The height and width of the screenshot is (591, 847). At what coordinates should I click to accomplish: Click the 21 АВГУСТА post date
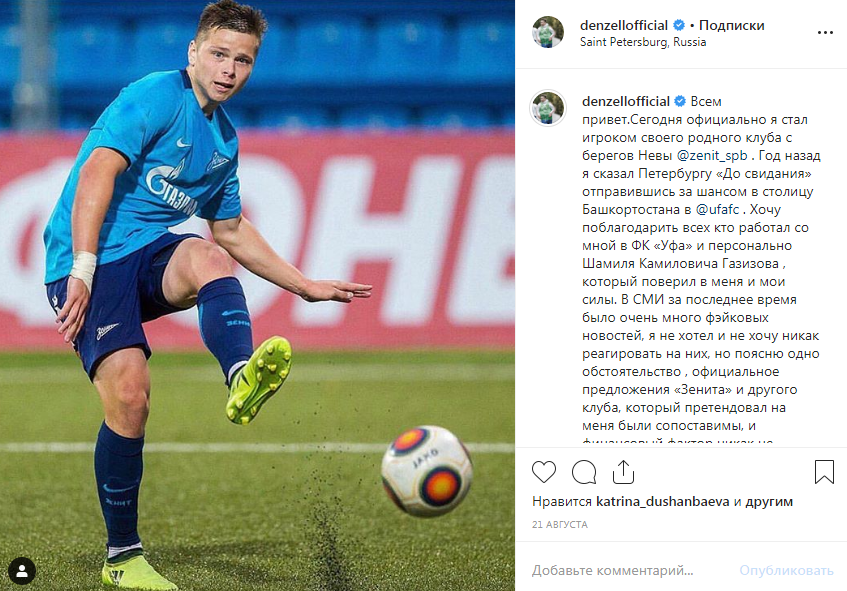(x=560, y=525)
